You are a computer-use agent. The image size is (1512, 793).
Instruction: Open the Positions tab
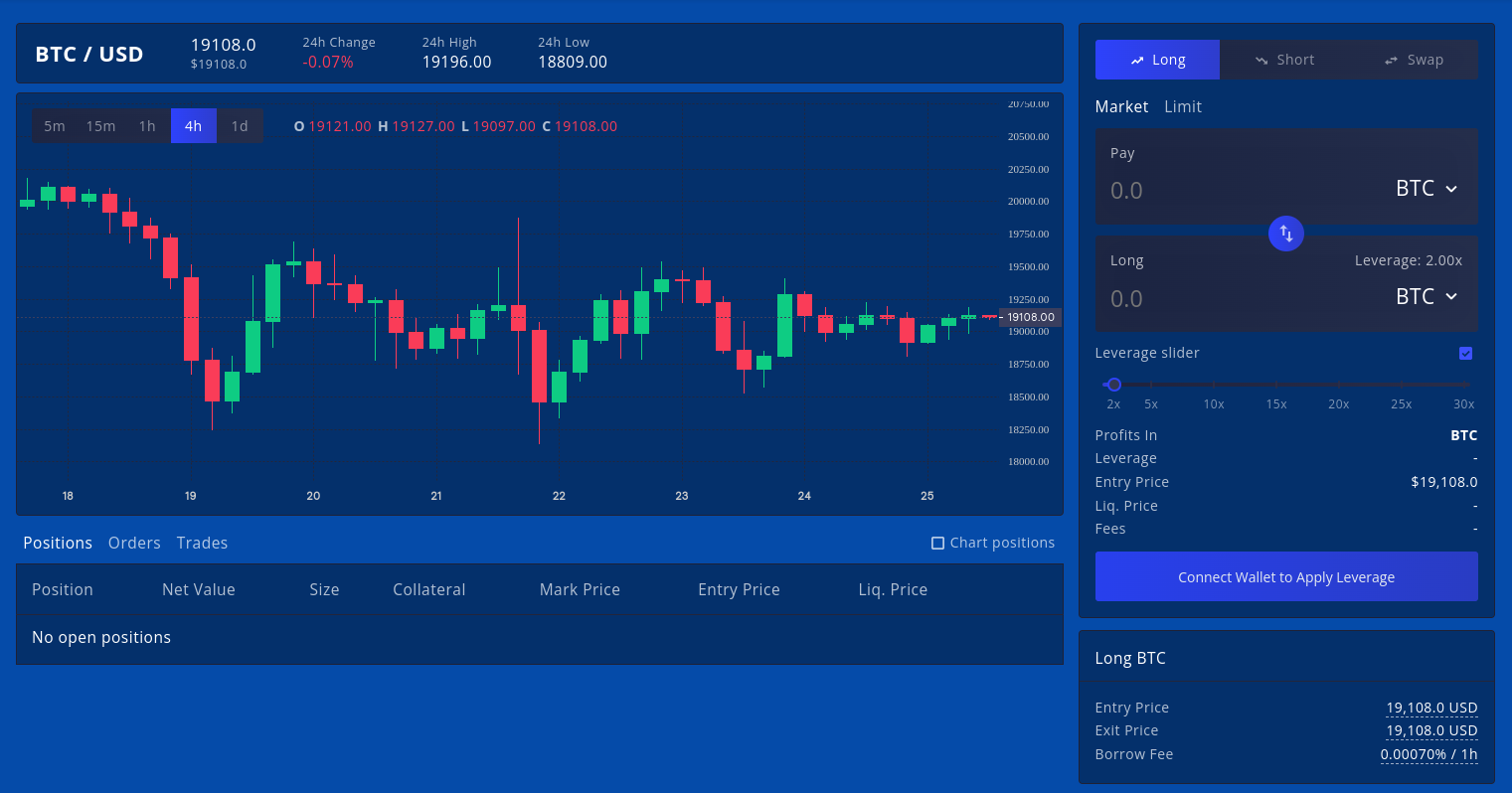[58, 543]
